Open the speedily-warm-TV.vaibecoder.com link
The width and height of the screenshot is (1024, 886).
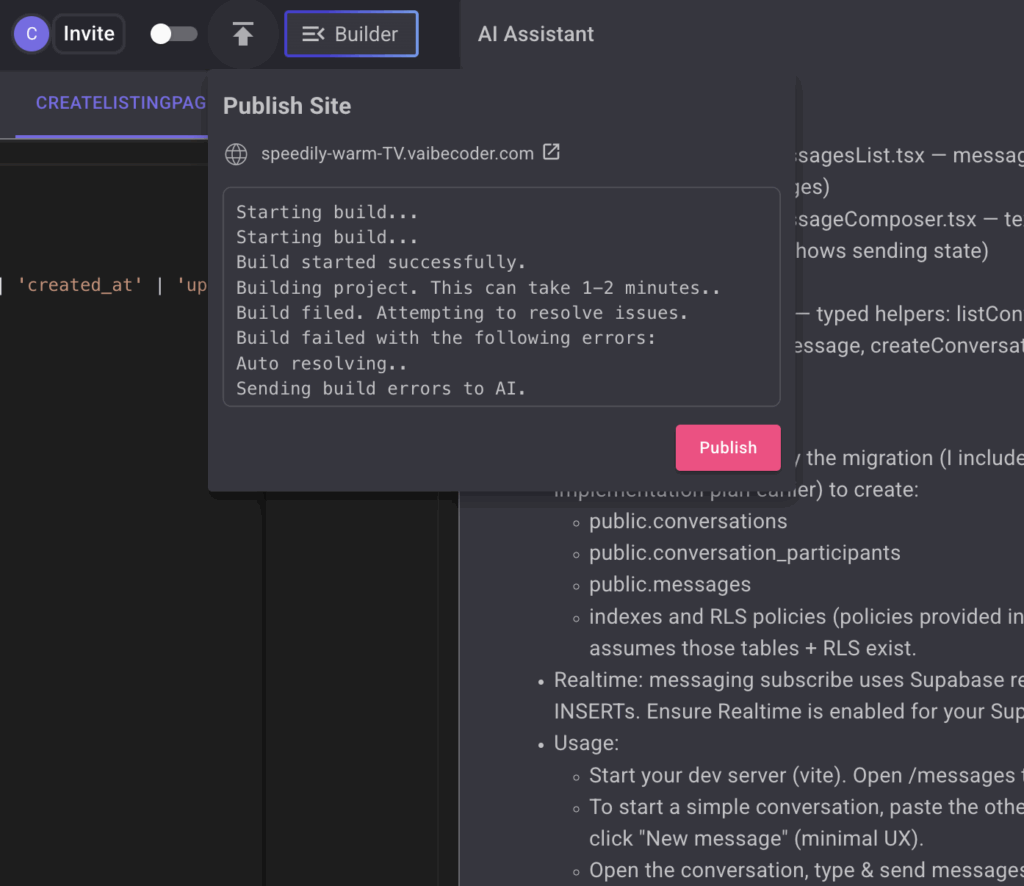tap(397, 154)
